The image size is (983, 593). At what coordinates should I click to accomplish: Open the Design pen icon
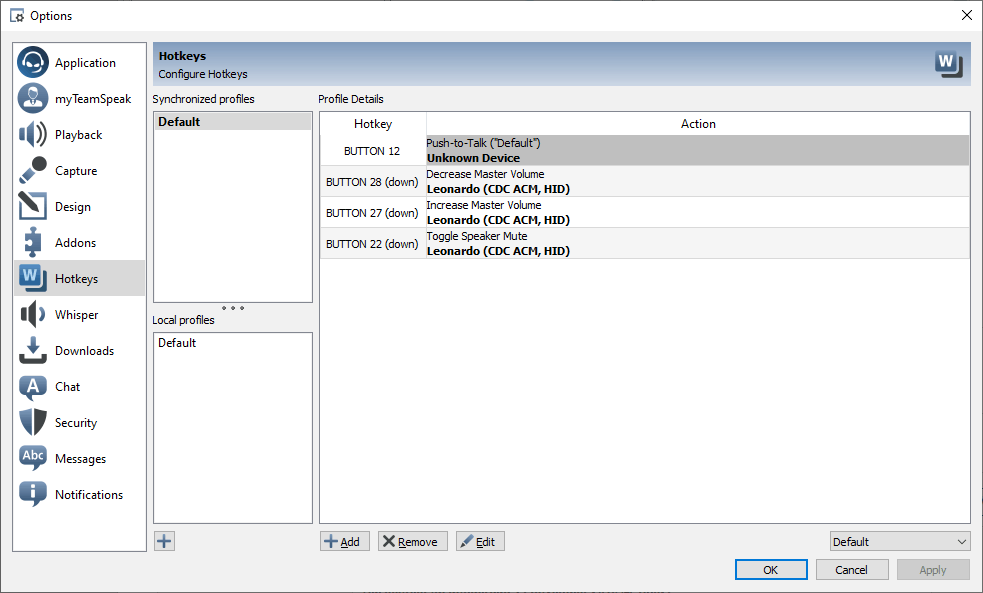33,206
